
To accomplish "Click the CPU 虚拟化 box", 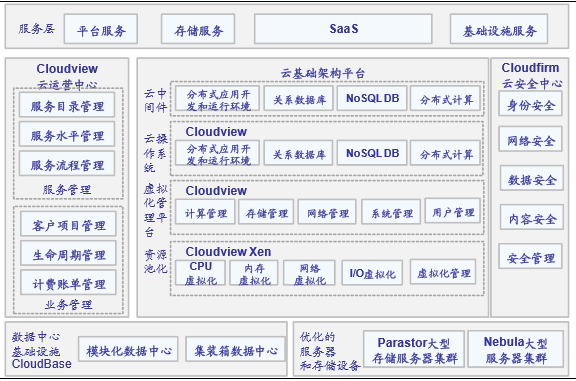I will [201, 273].
